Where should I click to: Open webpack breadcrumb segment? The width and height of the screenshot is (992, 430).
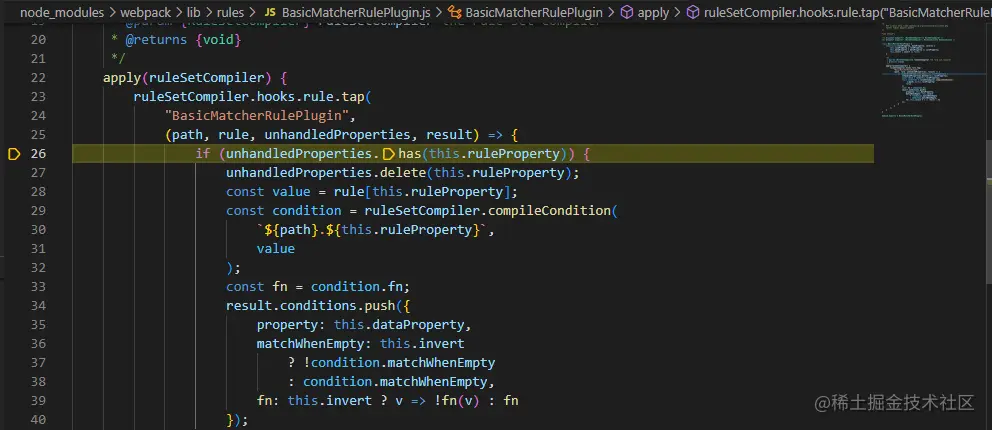(145, 11)
